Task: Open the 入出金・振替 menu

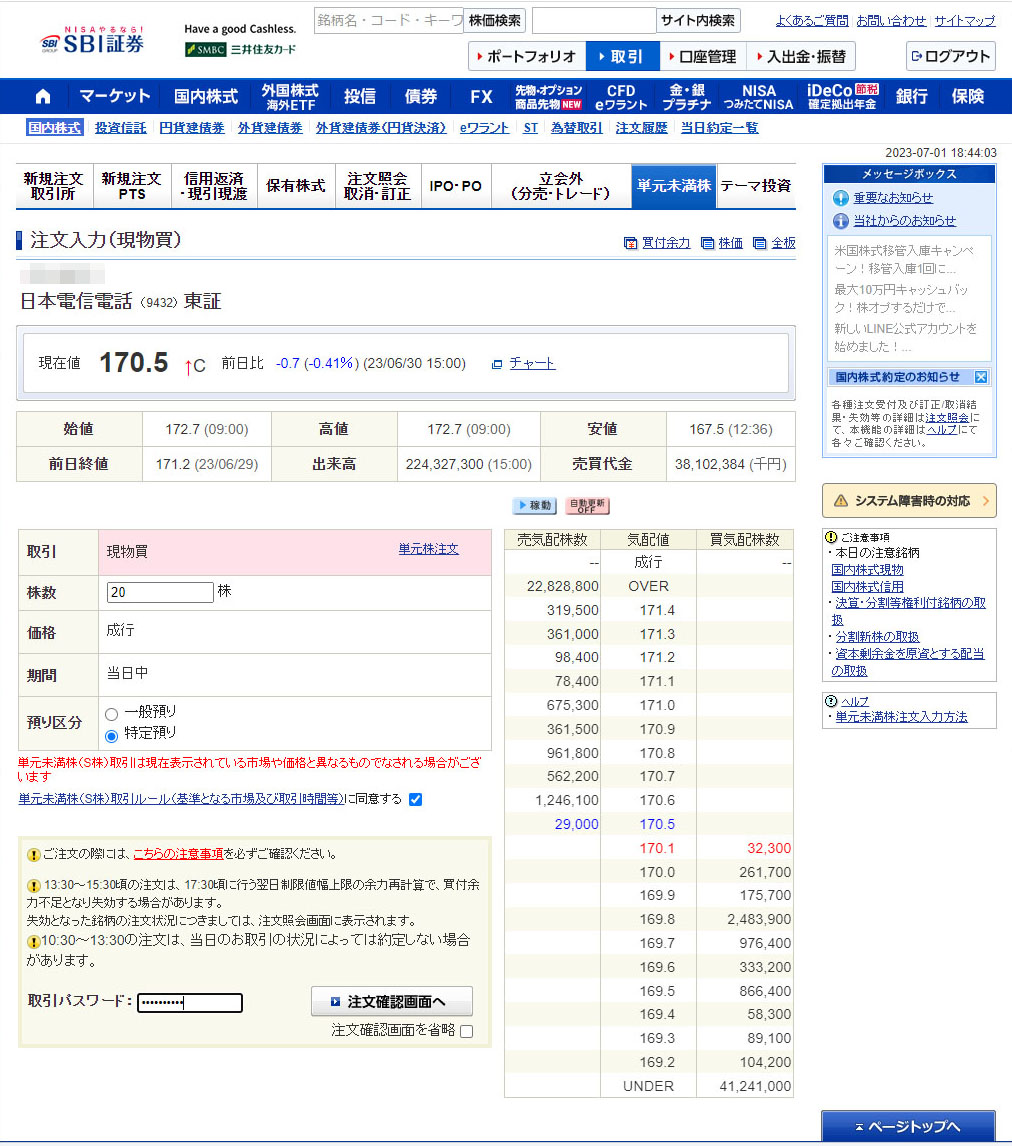Action: 801,56
